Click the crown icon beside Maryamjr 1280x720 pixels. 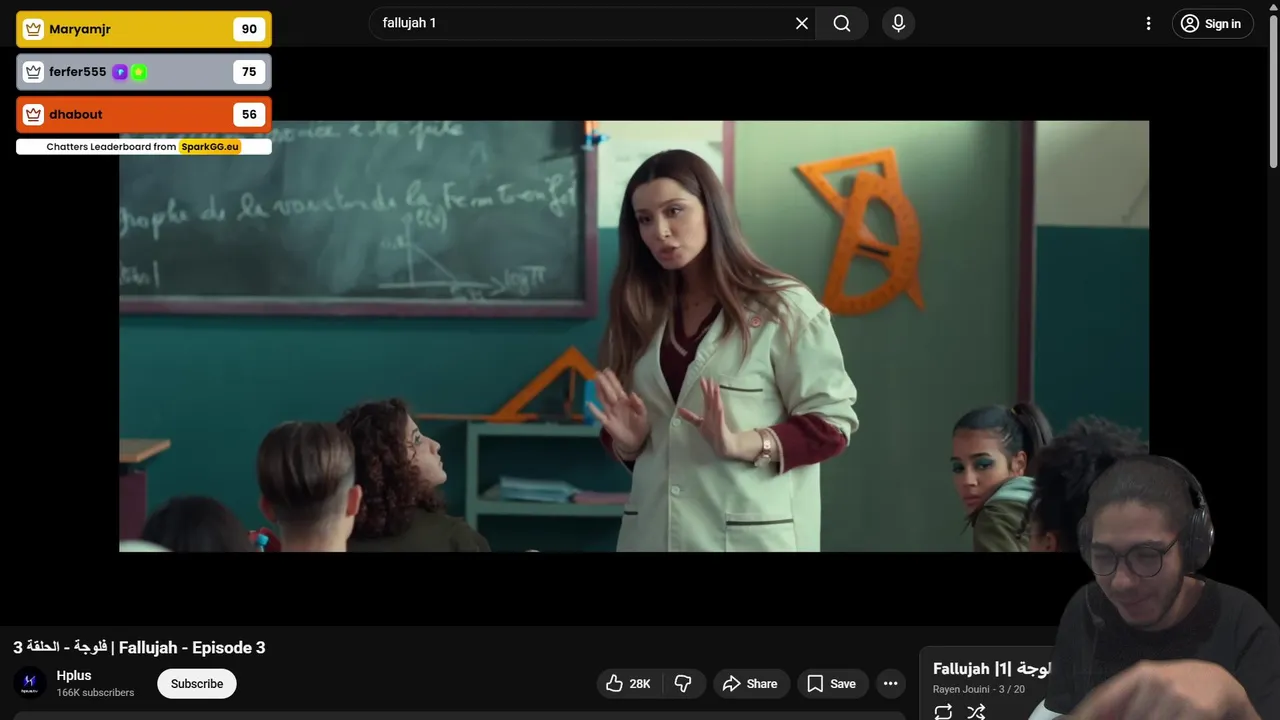click(33, 29)
